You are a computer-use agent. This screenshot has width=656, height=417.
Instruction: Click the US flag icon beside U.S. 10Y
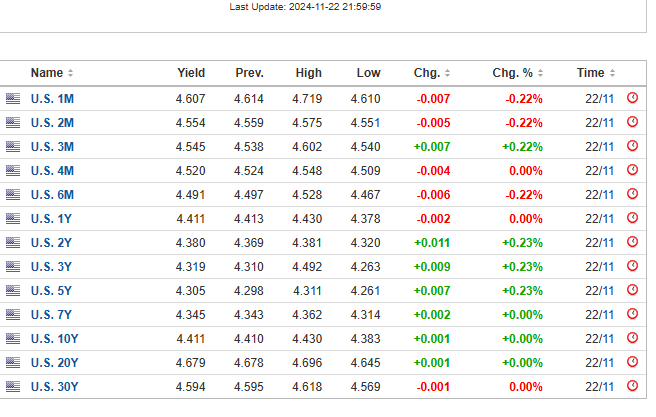point(13,338)
